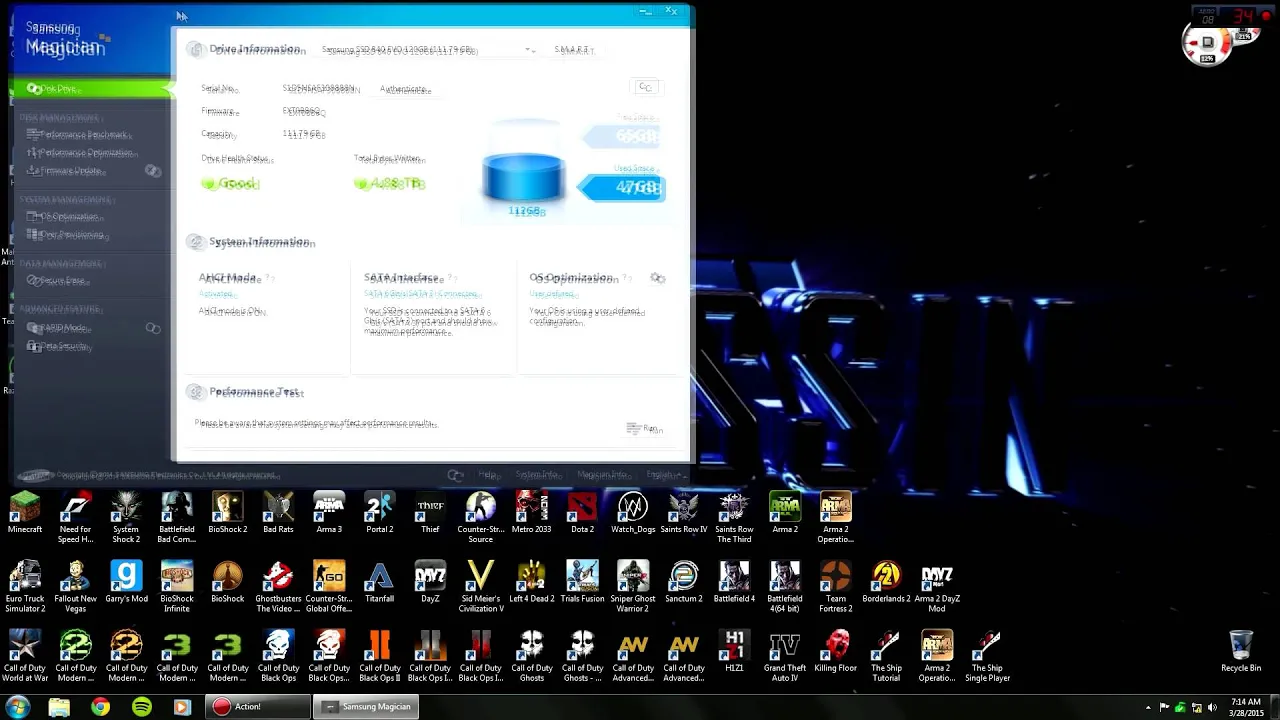Viewport: 1280px width, 720px height.
Task: Show hidden system tray icons
Action: [x=1147, y=708]
